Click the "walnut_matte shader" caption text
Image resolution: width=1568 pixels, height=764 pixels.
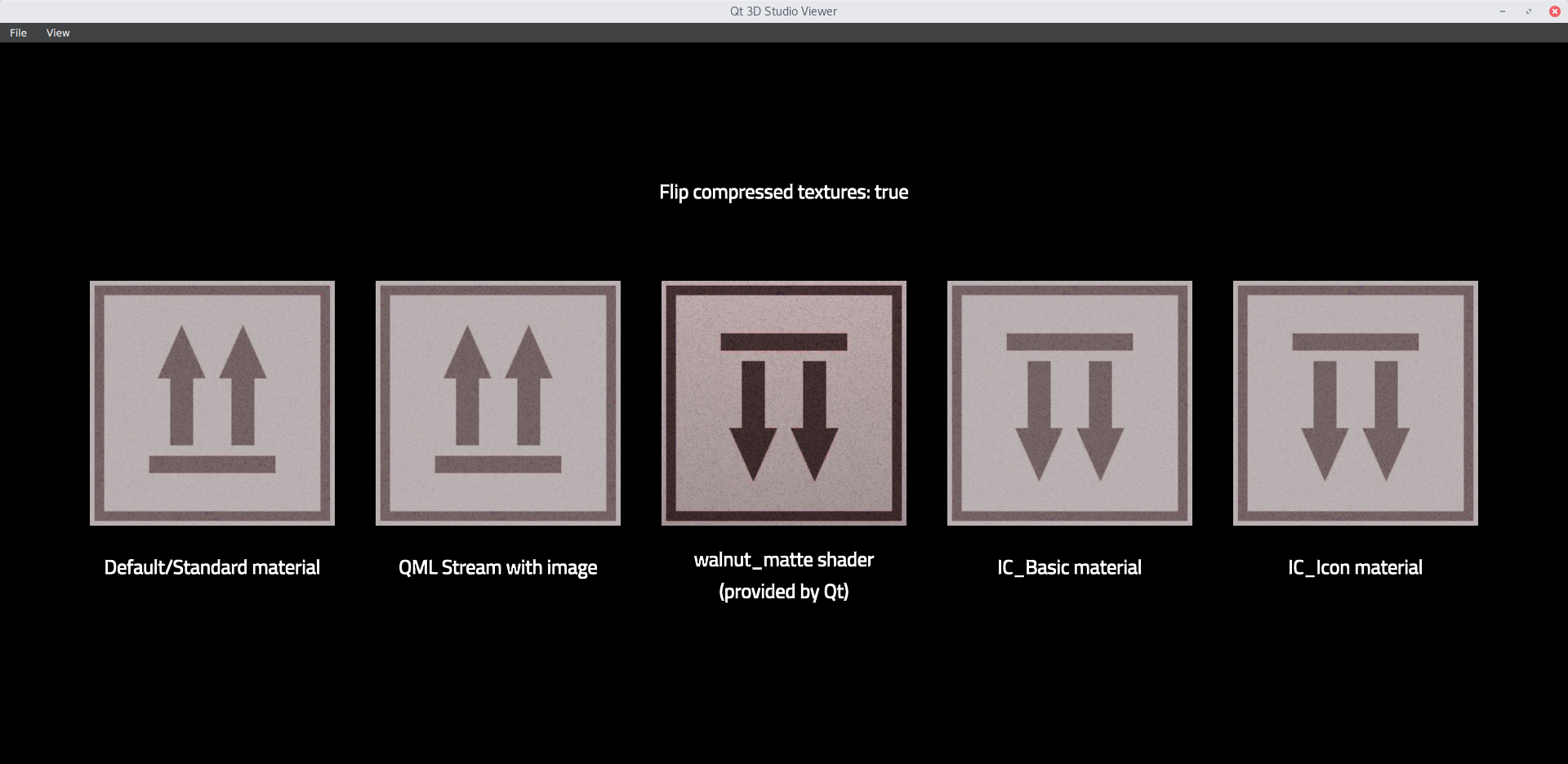pyautogui.click(x=784, y=560)
